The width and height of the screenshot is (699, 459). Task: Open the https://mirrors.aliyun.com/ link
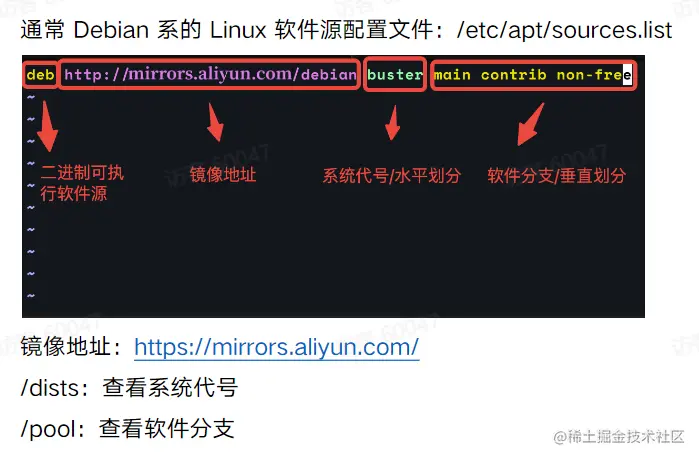[x=276, y=347]
